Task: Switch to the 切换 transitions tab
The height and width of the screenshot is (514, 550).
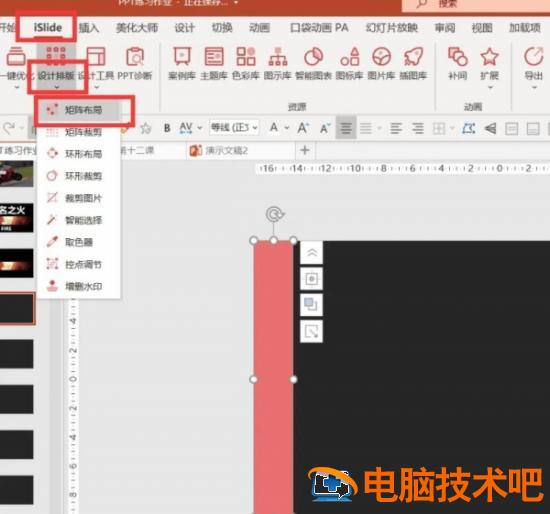Action: pyautogui.click(x=222, y=28)
